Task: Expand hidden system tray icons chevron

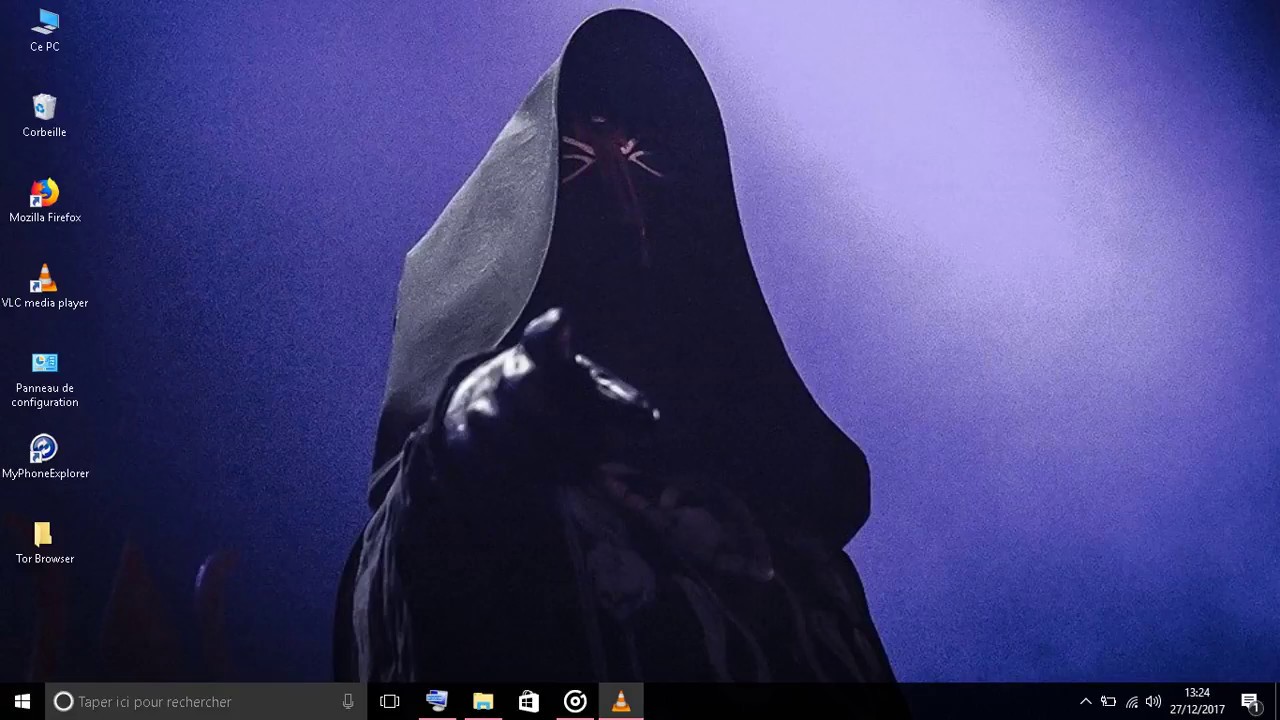Action: coord(1086,702)
